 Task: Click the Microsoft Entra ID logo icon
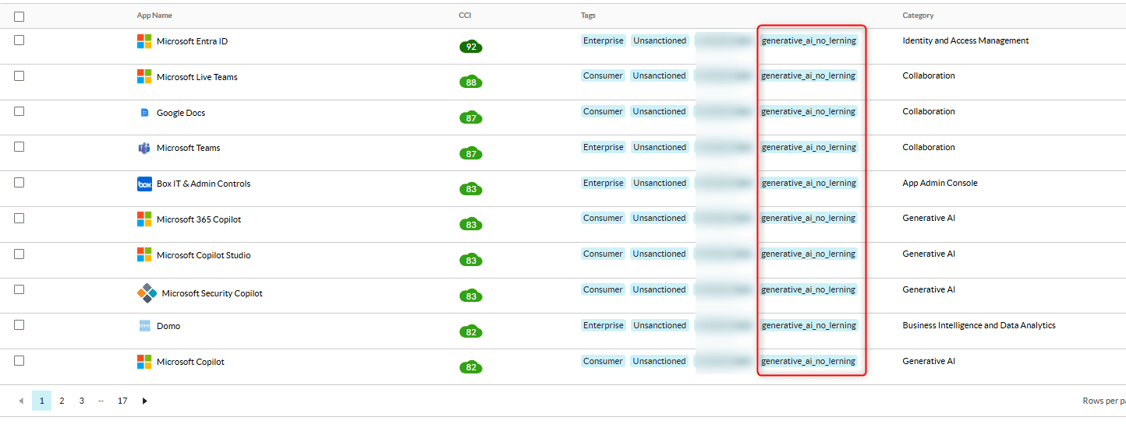click(144, 42)
